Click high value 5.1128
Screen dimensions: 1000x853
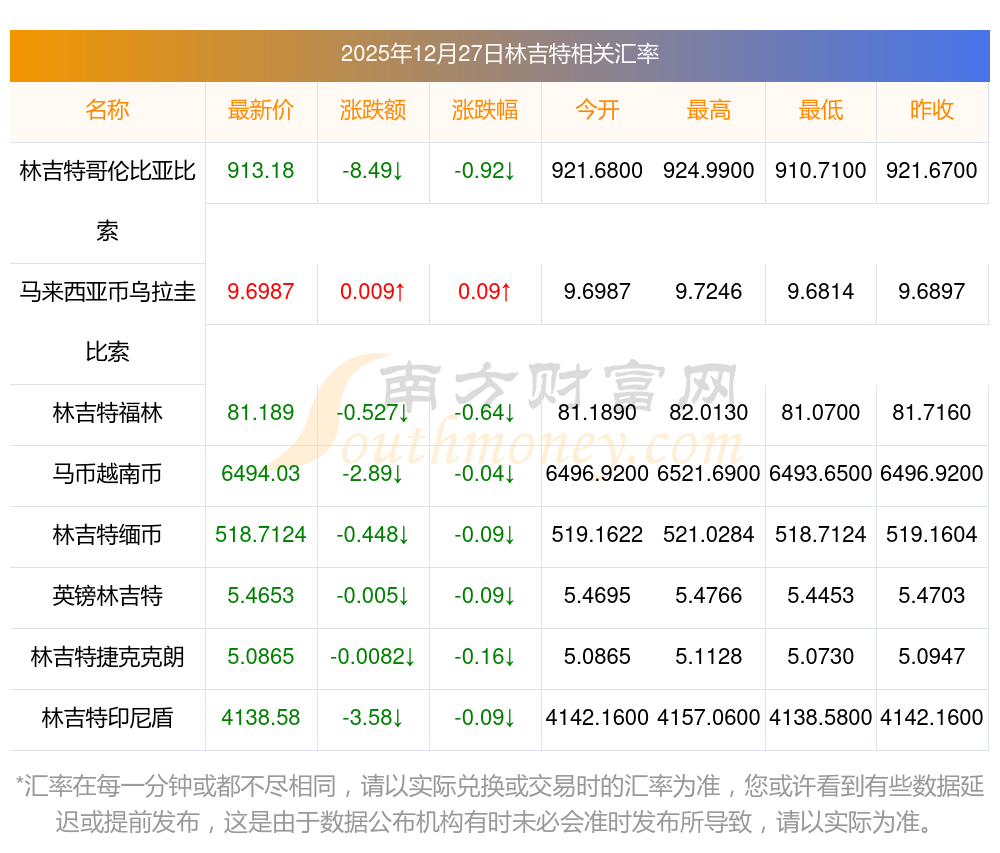(709, 657)
